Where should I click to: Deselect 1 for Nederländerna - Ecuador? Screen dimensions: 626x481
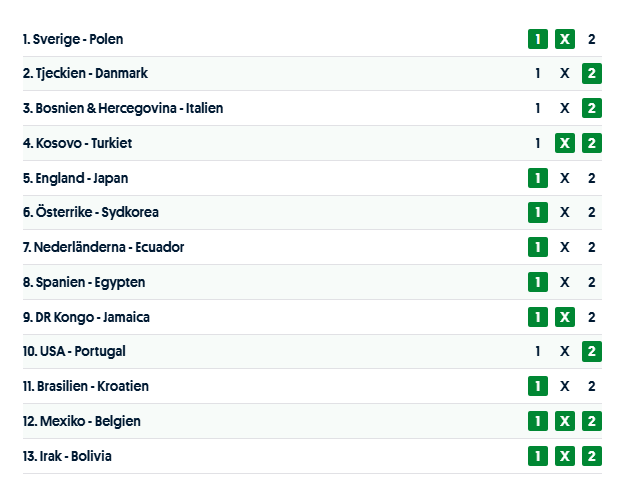(x=538, y=247)
